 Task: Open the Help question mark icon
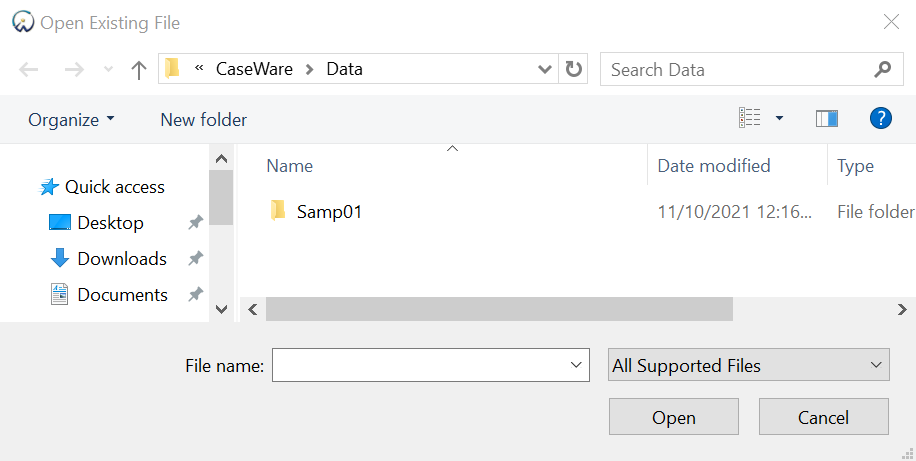coord(880,119)
